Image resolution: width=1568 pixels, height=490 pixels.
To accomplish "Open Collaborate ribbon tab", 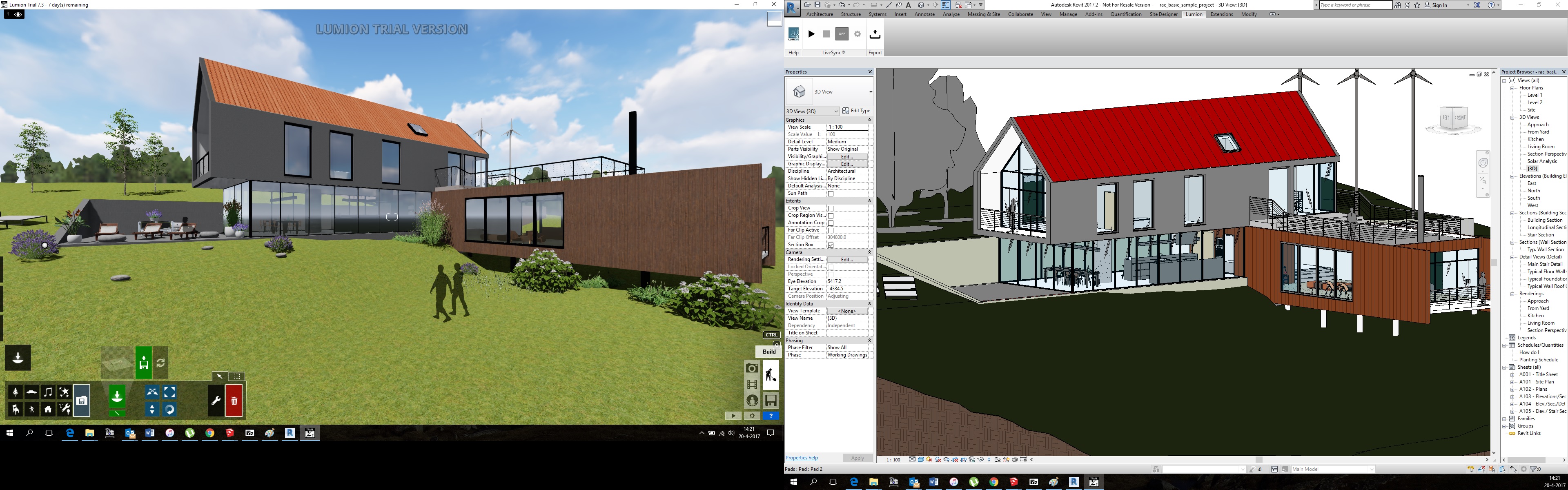I will 1021,14.
